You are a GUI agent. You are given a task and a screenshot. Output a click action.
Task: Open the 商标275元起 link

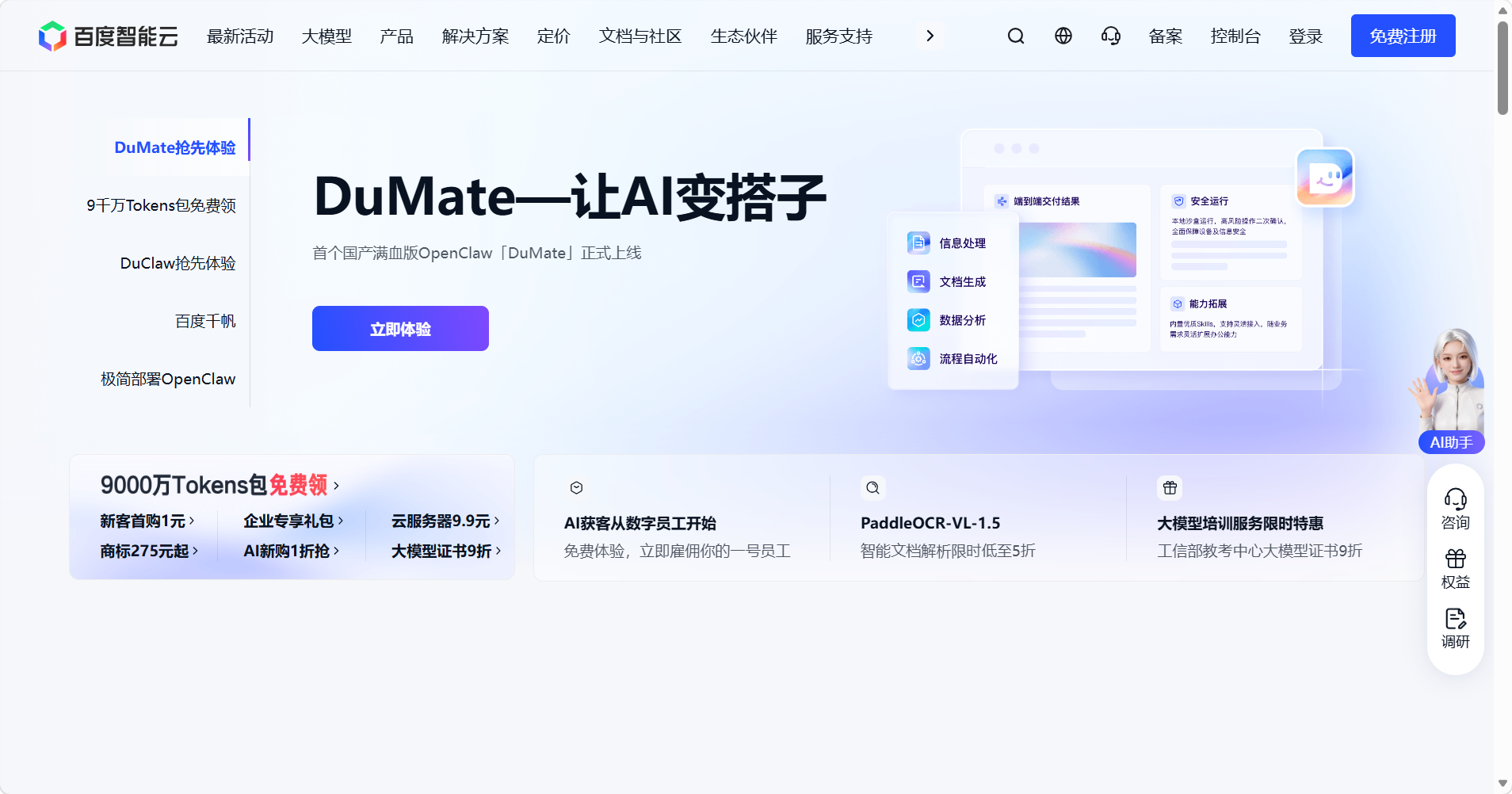point(149,551)
